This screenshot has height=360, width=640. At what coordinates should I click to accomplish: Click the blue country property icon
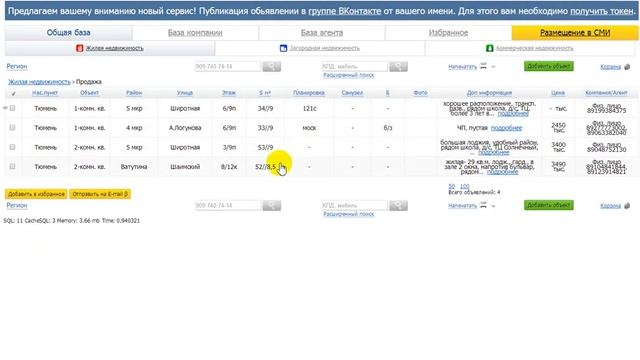[283, 48]
